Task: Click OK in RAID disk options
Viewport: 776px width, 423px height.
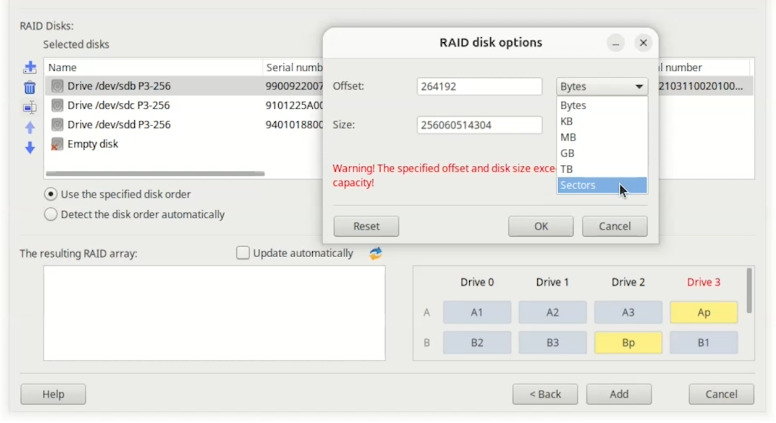Action: [541, 227]
